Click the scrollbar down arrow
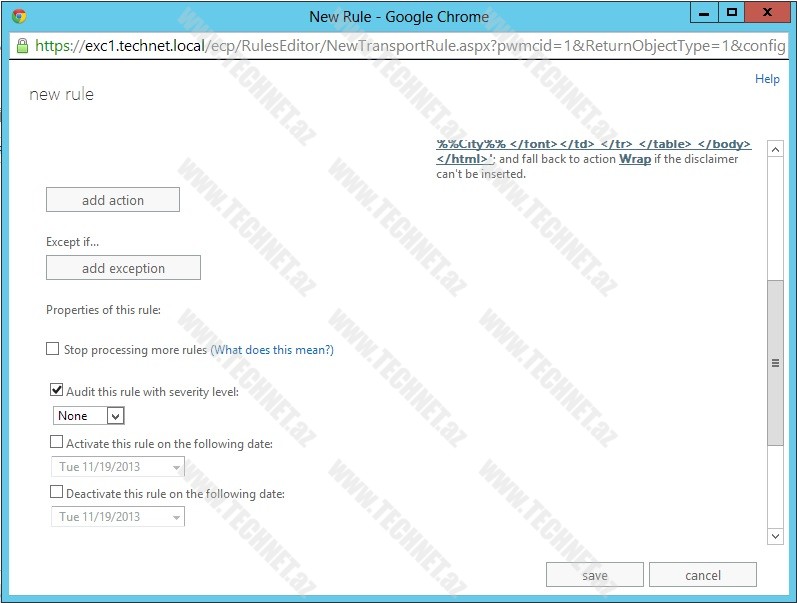 click(x=774, y=537)
